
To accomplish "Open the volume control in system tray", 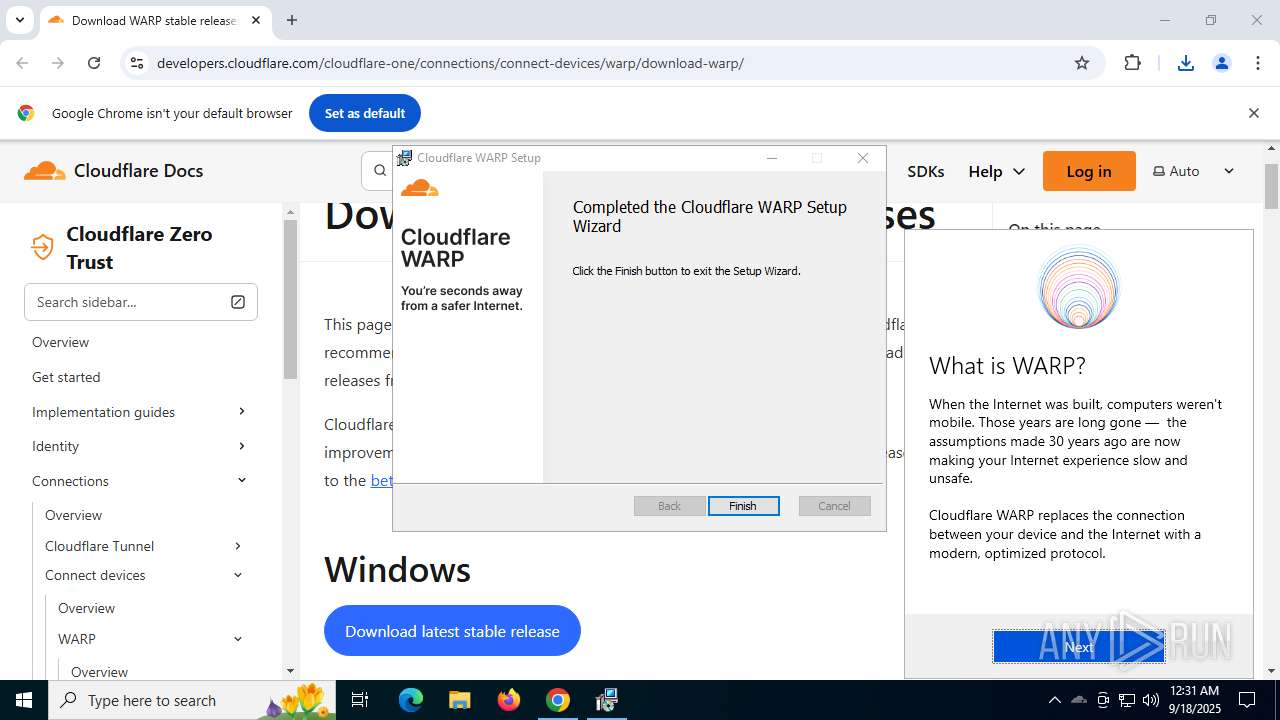I will point(1151,700).
